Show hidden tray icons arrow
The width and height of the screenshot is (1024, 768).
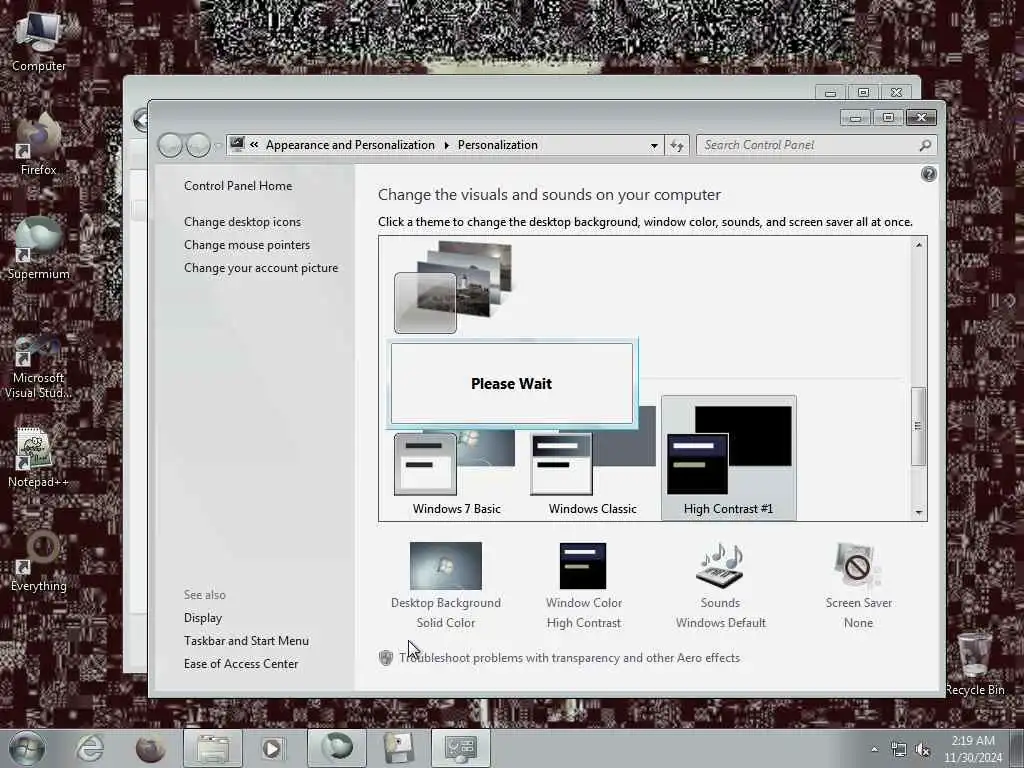tap(874, 749)
